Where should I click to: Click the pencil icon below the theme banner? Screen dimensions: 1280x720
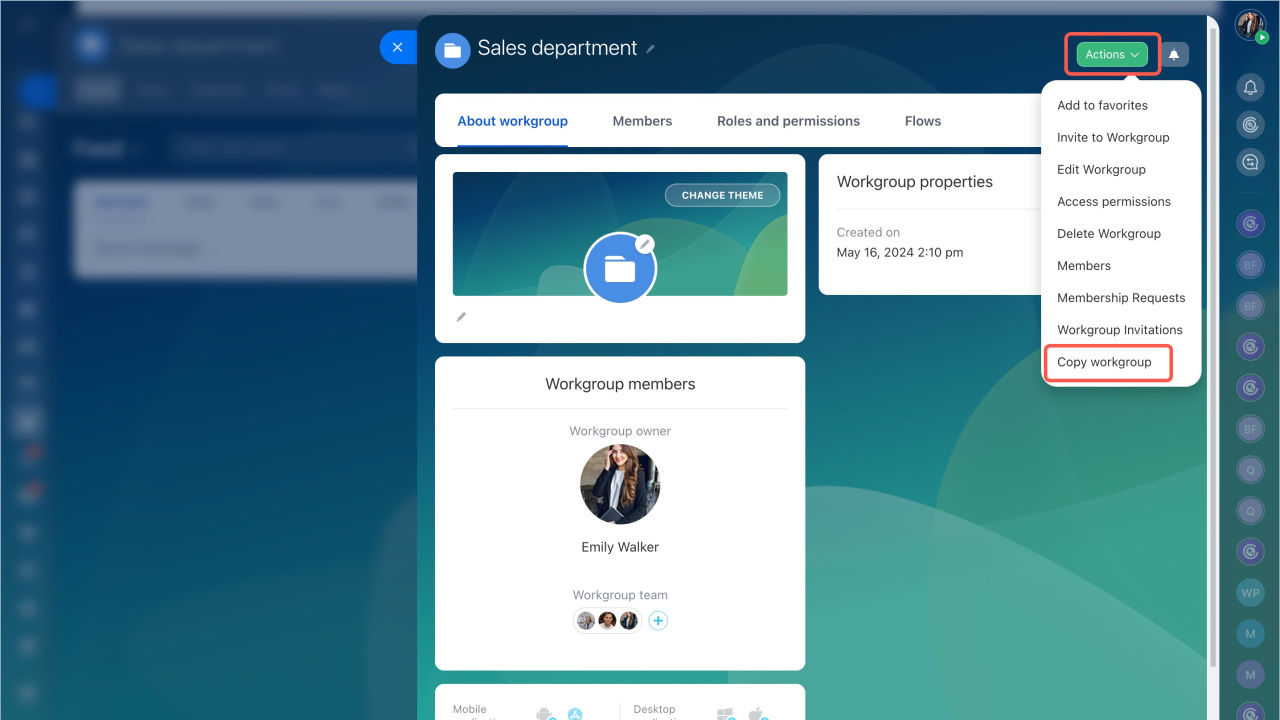[461, 317]
